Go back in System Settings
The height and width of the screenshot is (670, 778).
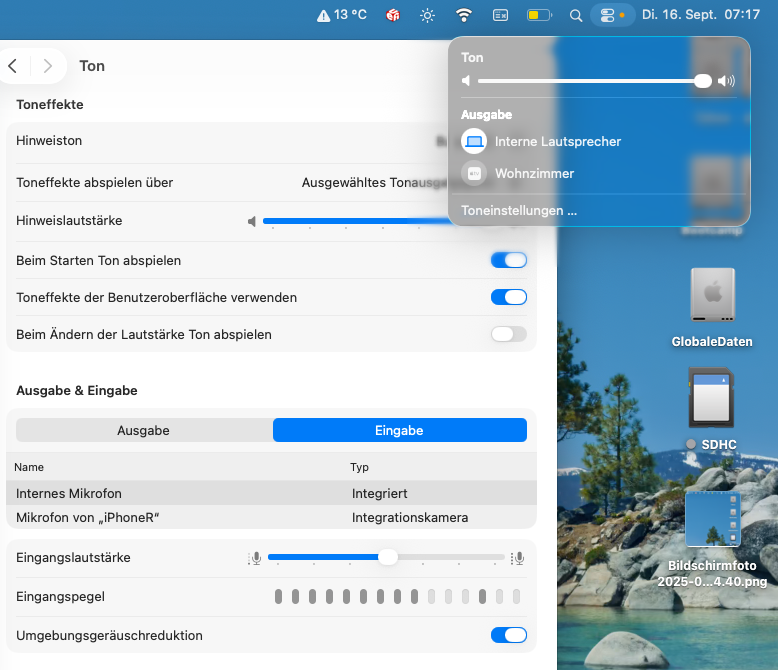point(13,66)
